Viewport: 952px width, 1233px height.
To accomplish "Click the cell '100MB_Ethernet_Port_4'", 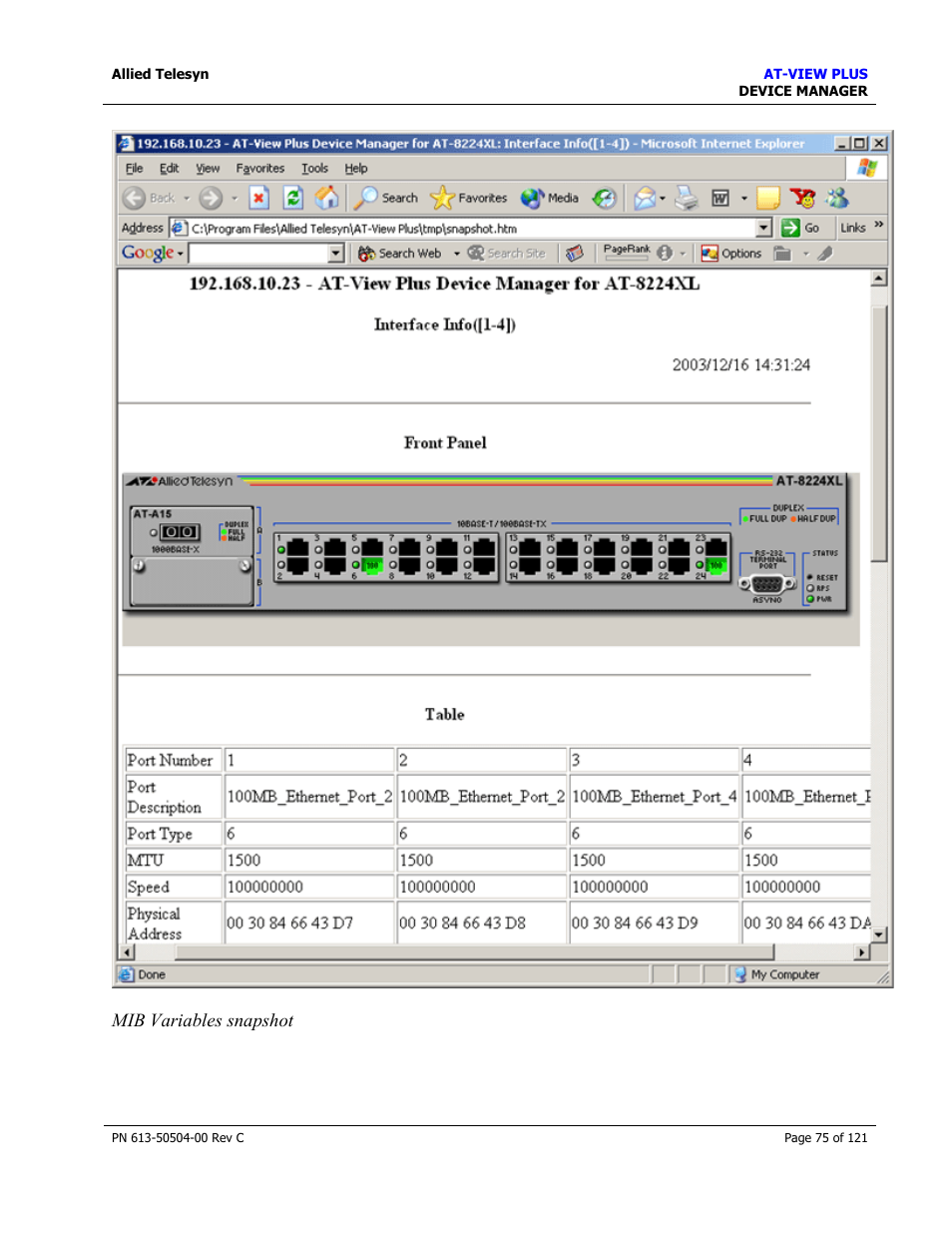I will pos(655,797).
